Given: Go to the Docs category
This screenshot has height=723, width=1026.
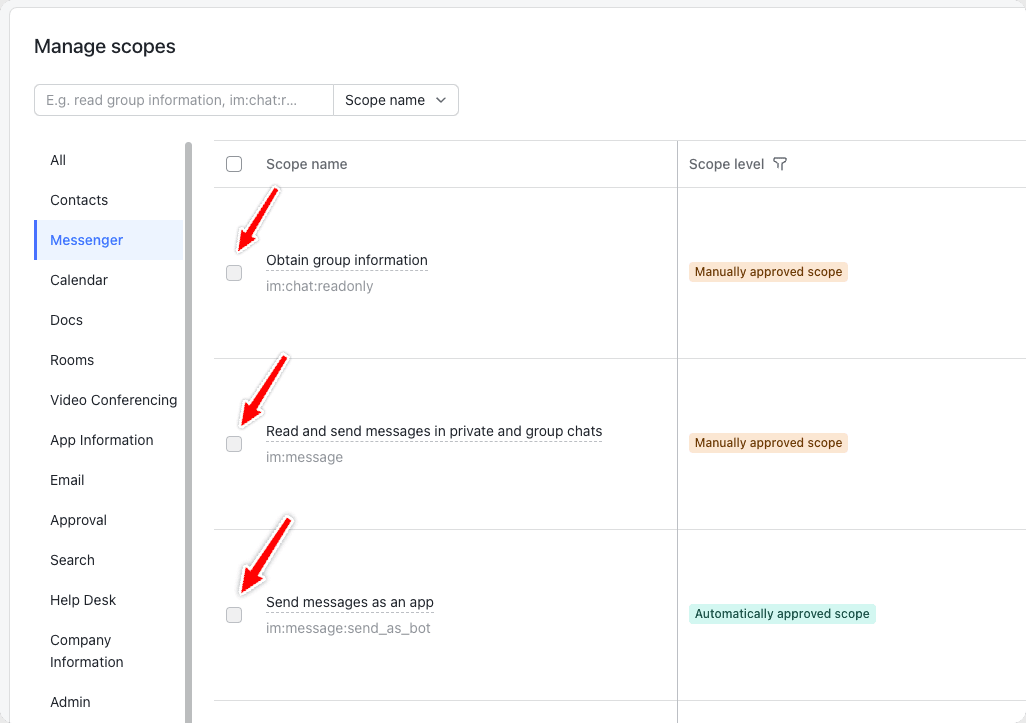Looking at the screenshot, I should point(66,320).
